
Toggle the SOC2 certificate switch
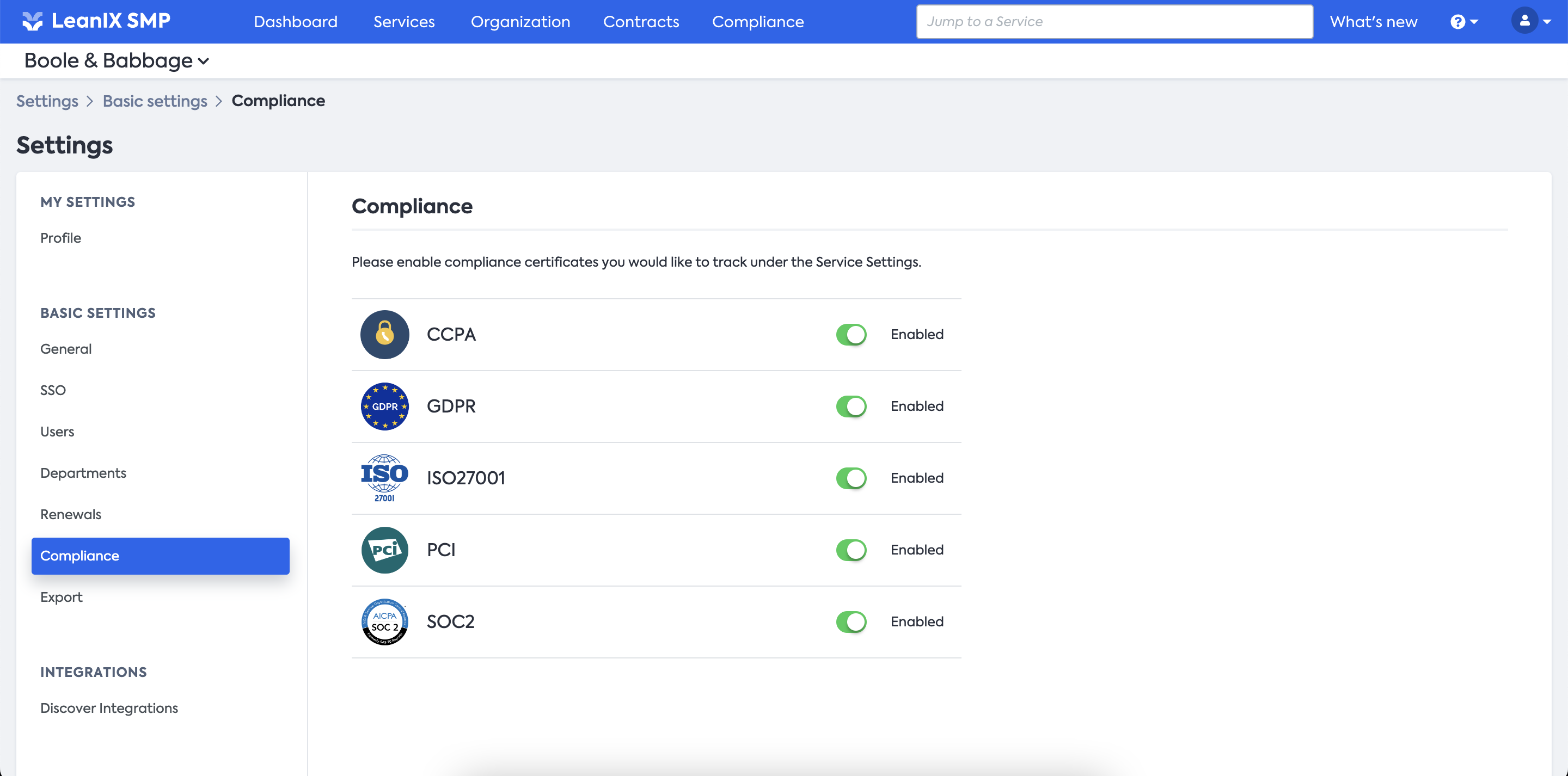851,621
